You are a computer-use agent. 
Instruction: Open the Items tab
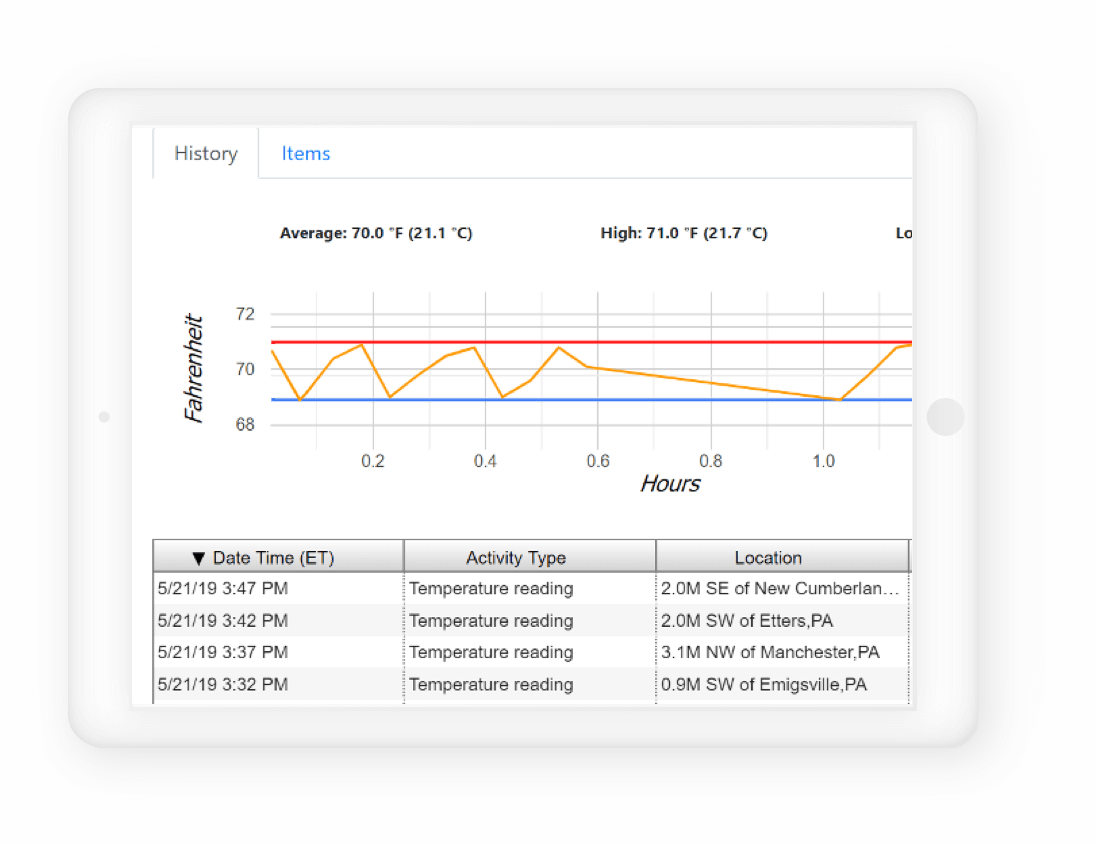tap(305, 153)
